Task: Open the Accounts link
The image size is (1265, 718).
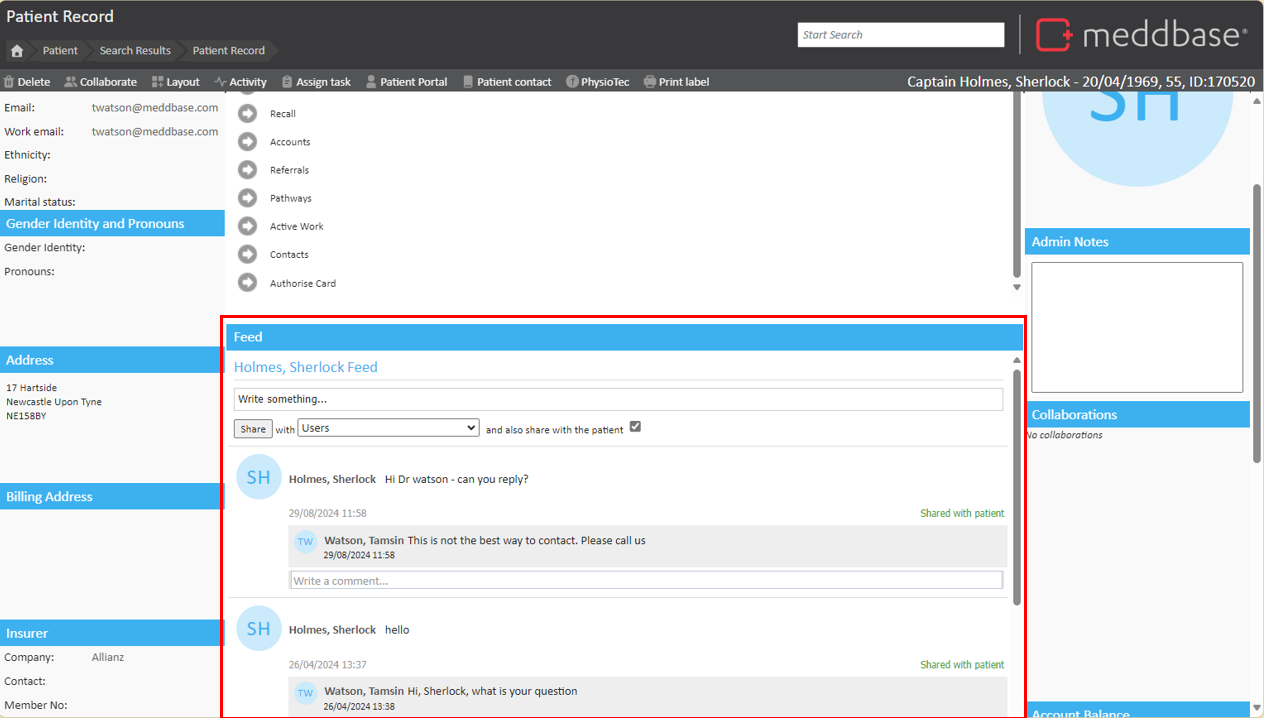Action: 290,142
